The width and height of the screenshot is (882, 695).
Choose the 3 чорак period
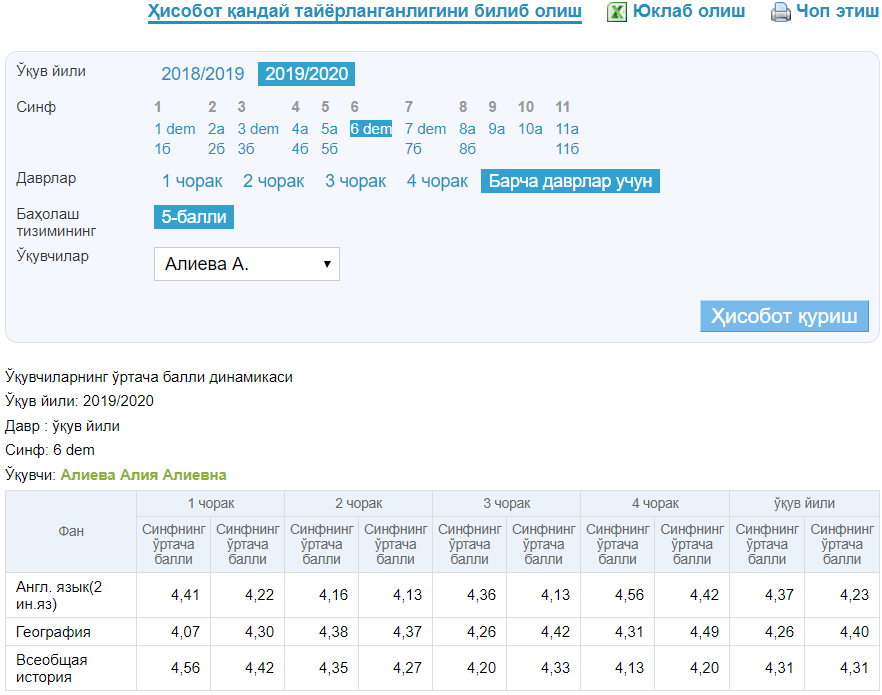[355, 181]
